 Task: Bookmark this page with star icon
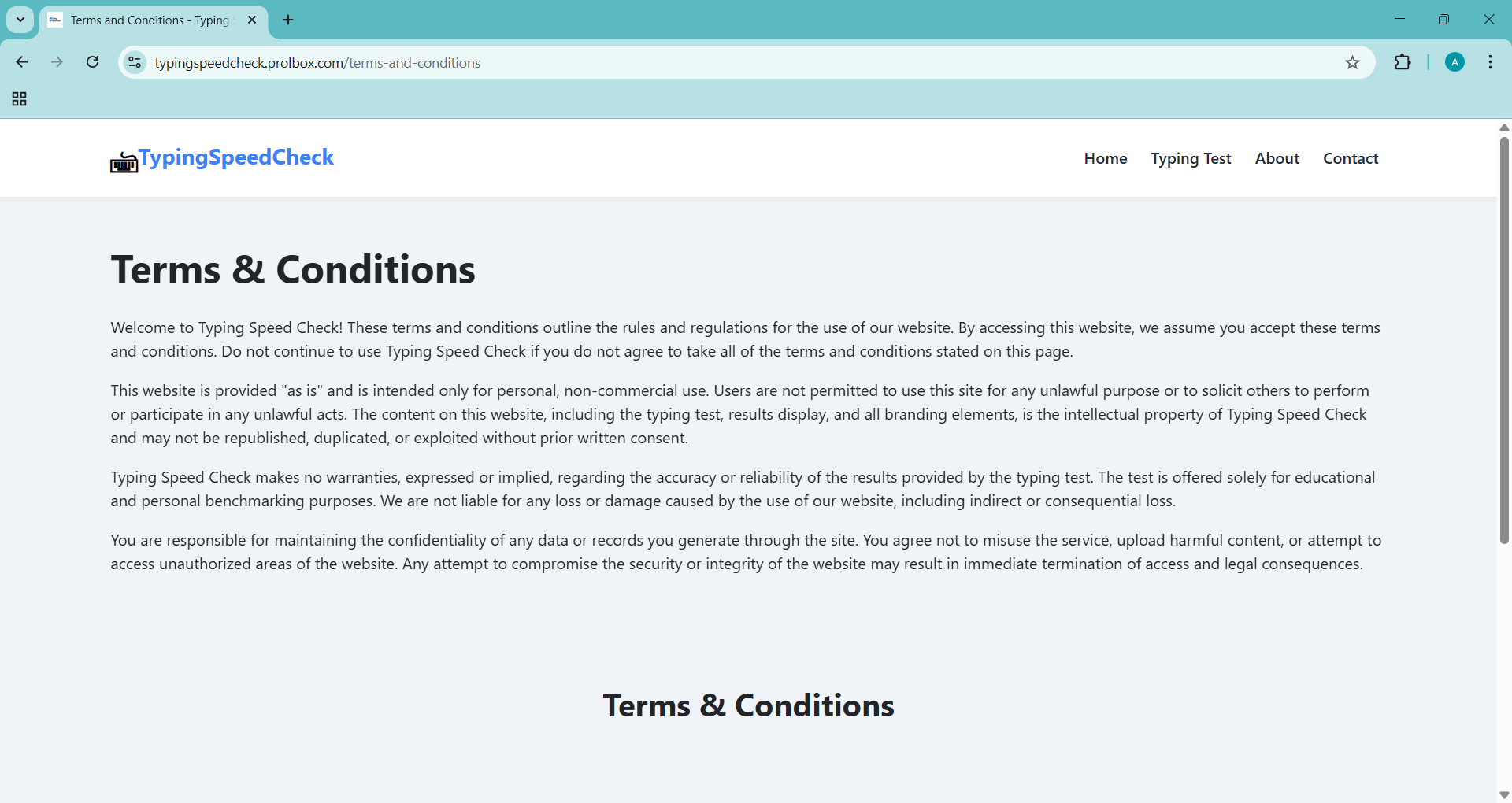(x=1352, y=62)
